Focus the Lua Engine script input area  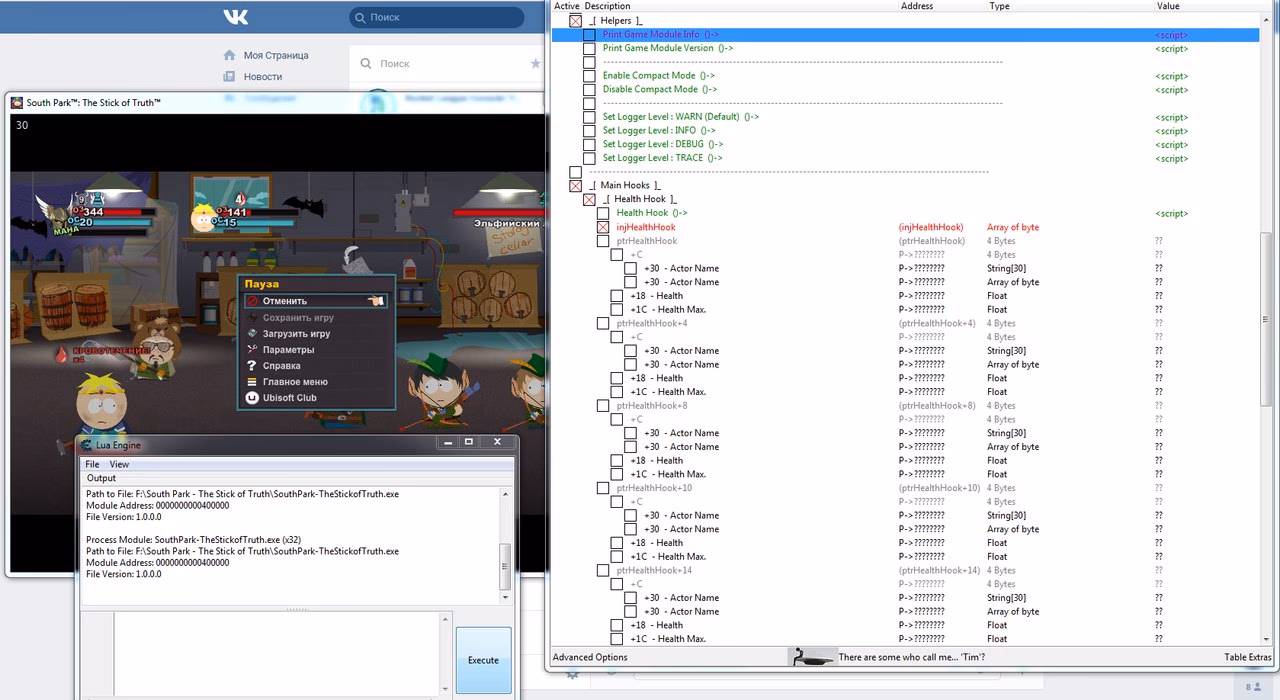point(276,654)
